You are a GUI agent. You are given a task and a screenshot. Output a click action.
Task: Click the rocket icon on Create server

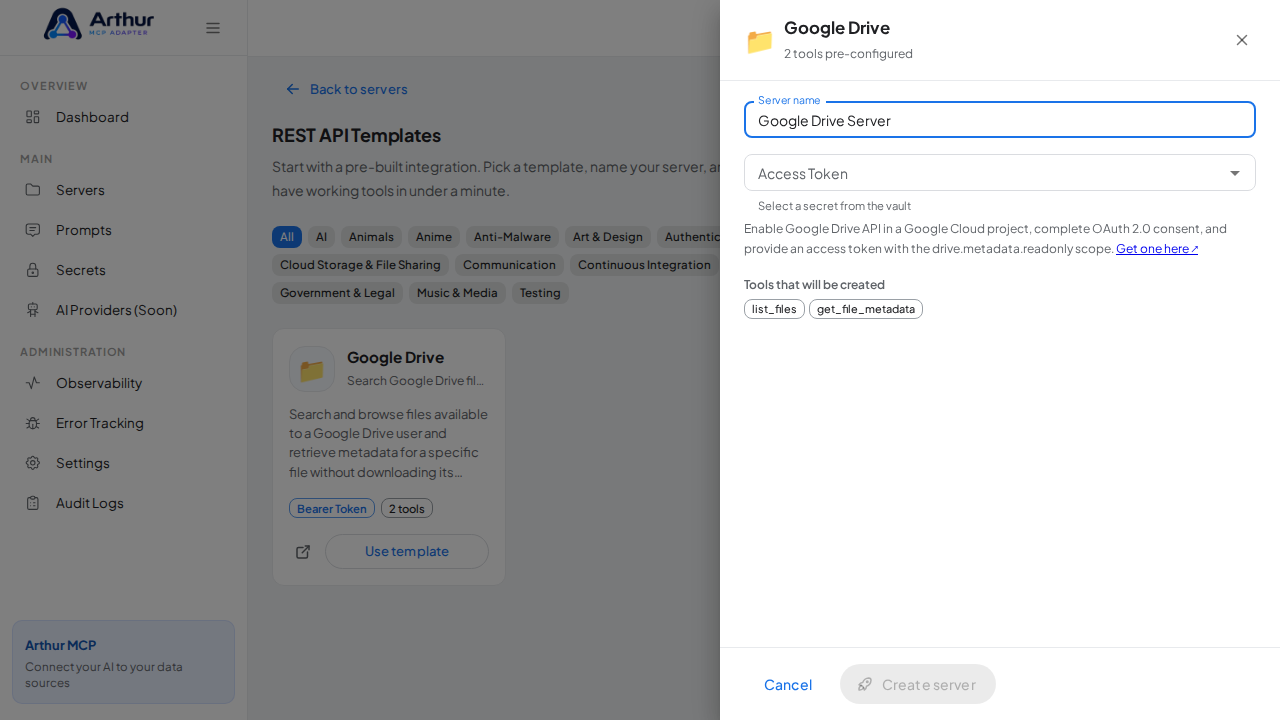tap(865, 684)
